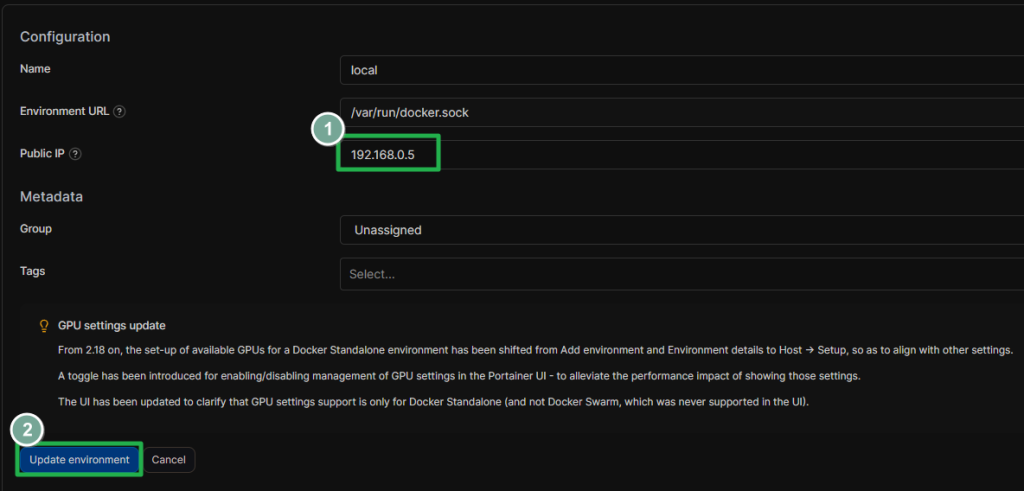
Task: Click the Configuration section heading
Action: tap(65, 37)
